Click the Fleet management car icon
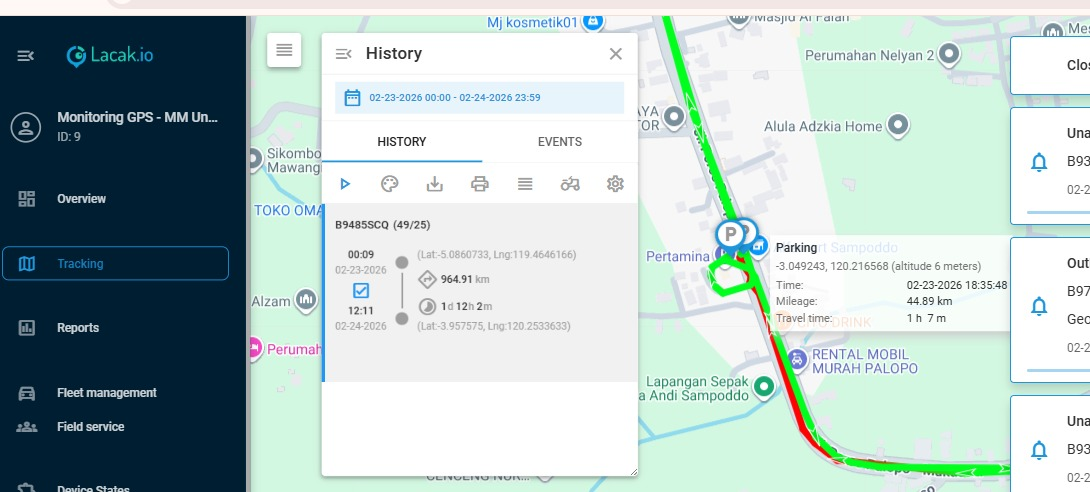 point(26,393)
